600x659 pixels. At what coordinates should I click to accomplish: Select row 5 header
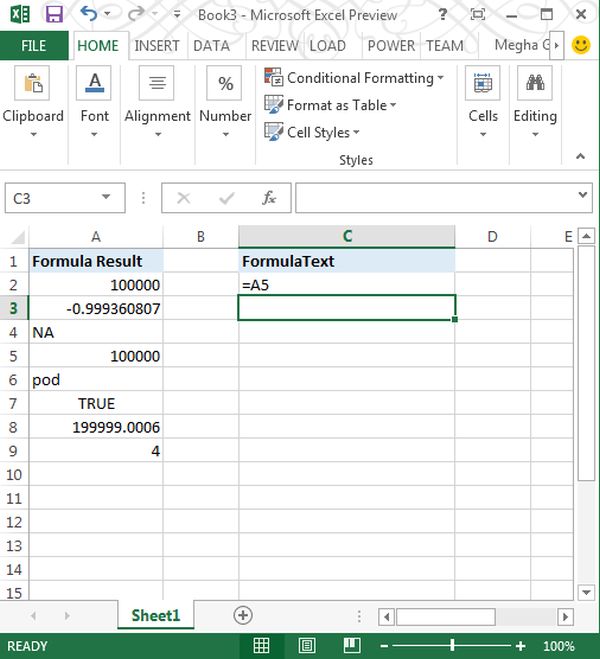tap(14, 356)
